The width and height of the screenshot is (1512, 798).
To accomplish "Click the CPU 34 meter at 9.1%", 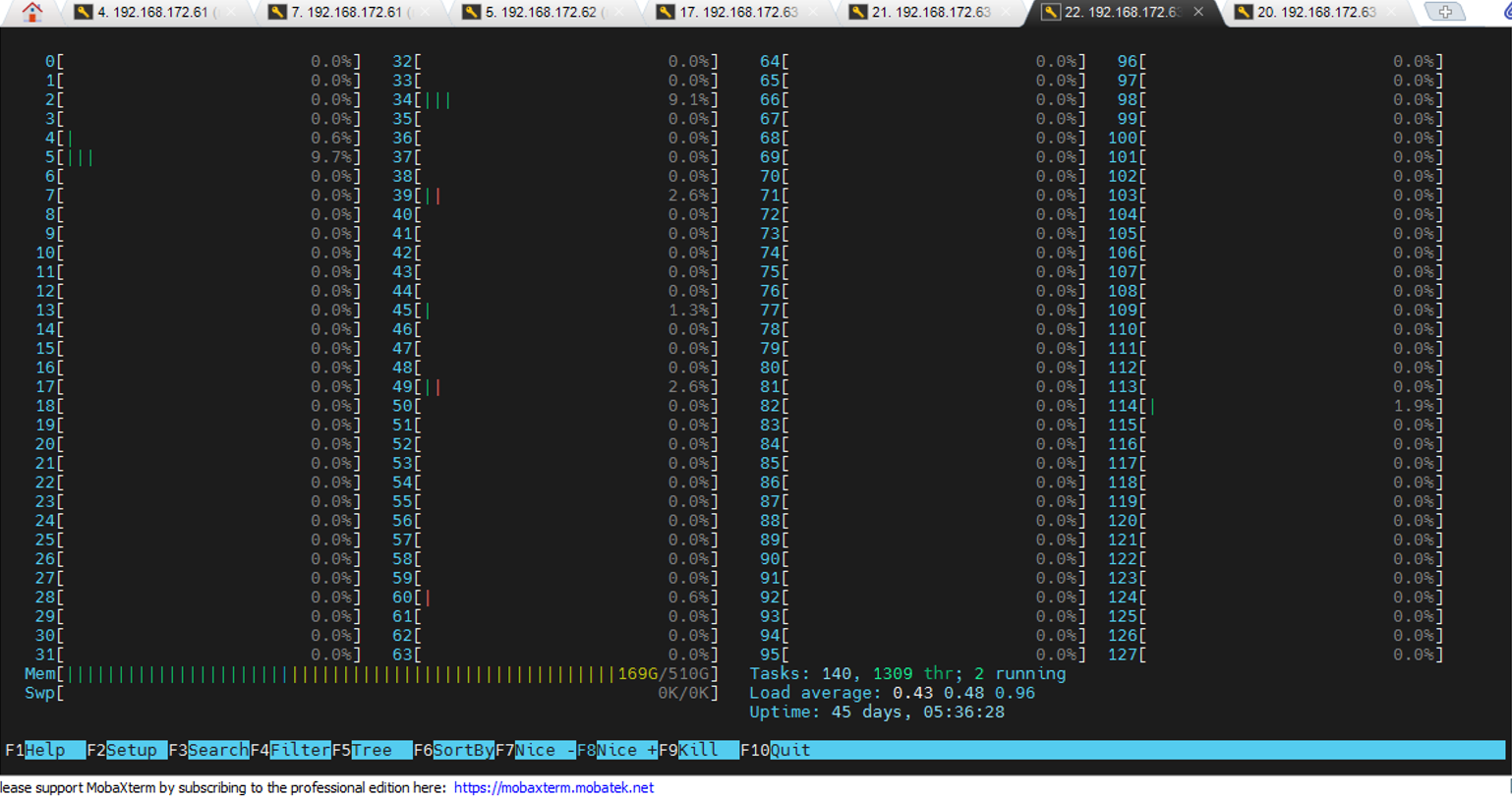I will pos(555,100).
